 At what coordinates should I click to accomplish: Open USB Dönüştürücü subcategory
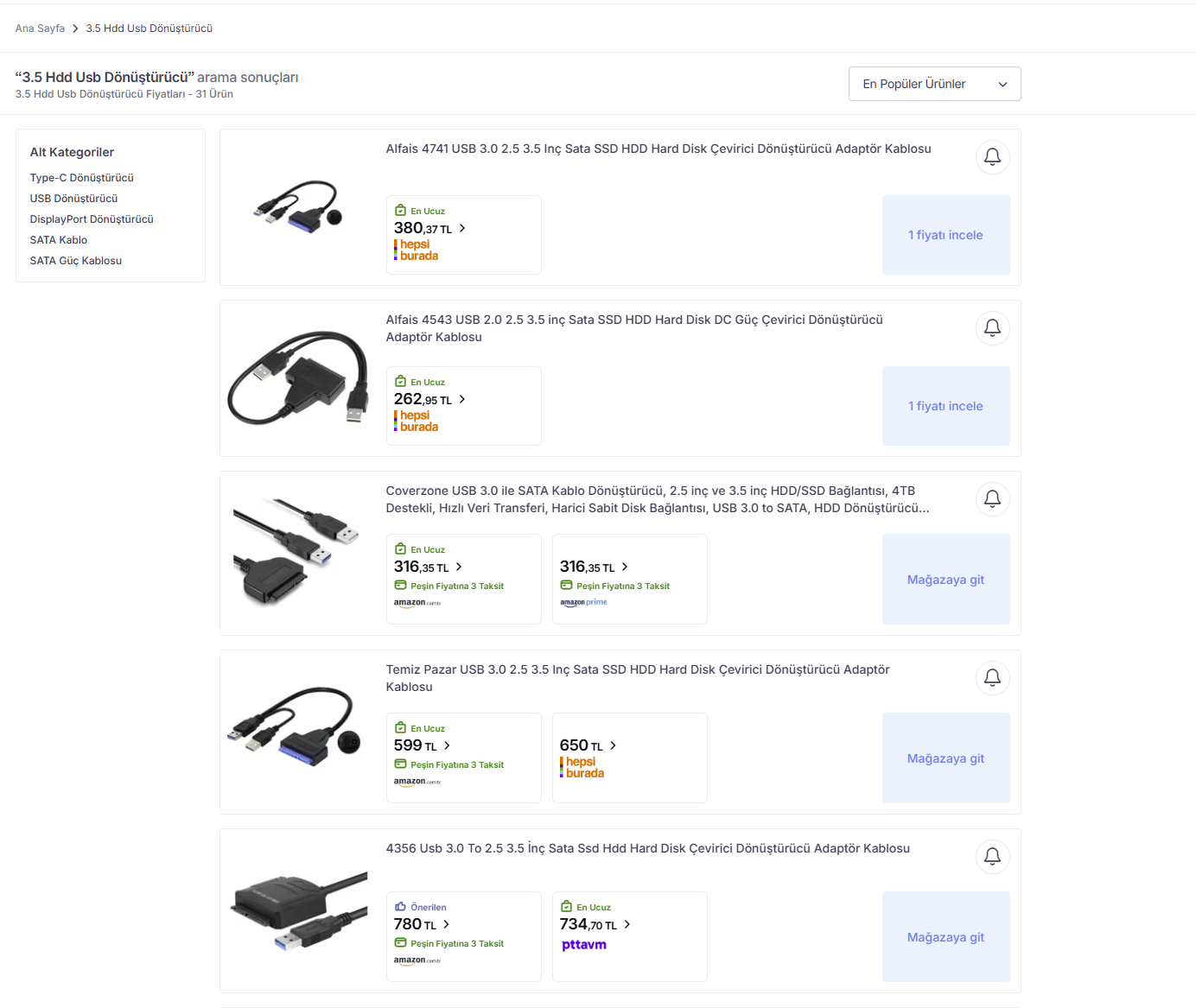tap(73, 199)
